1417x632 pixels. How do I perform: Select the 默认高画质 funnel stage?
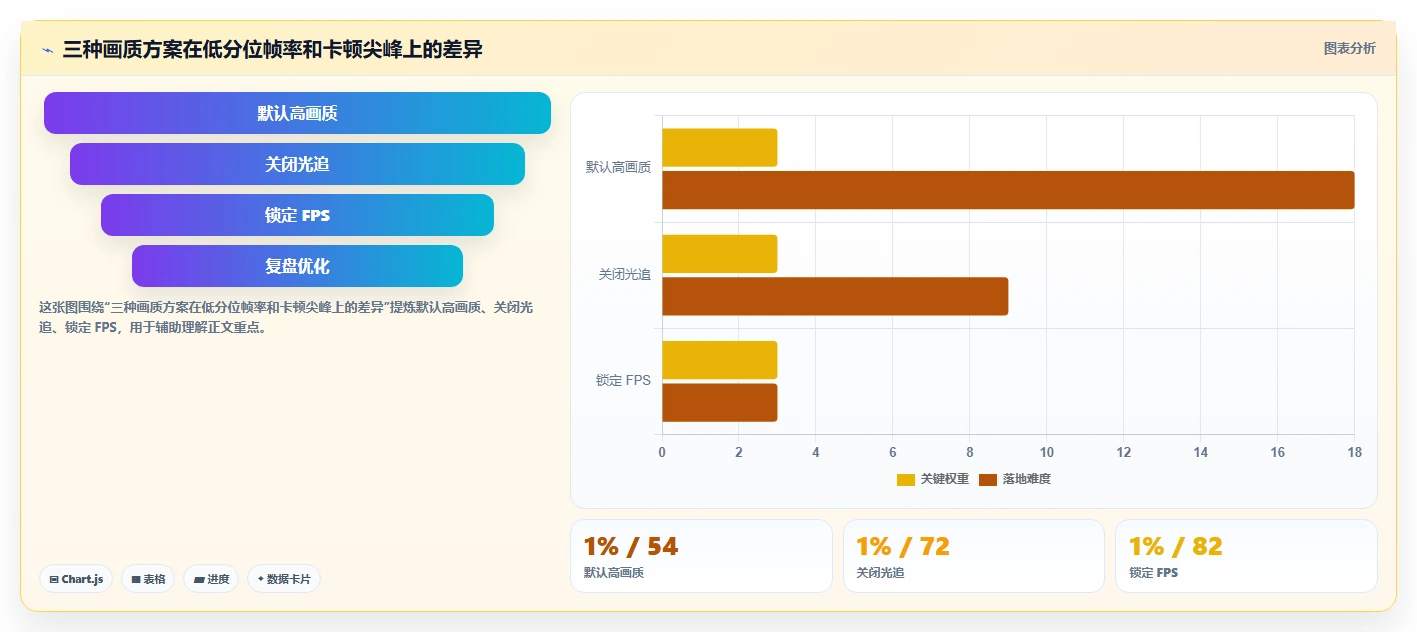point(297,113)
